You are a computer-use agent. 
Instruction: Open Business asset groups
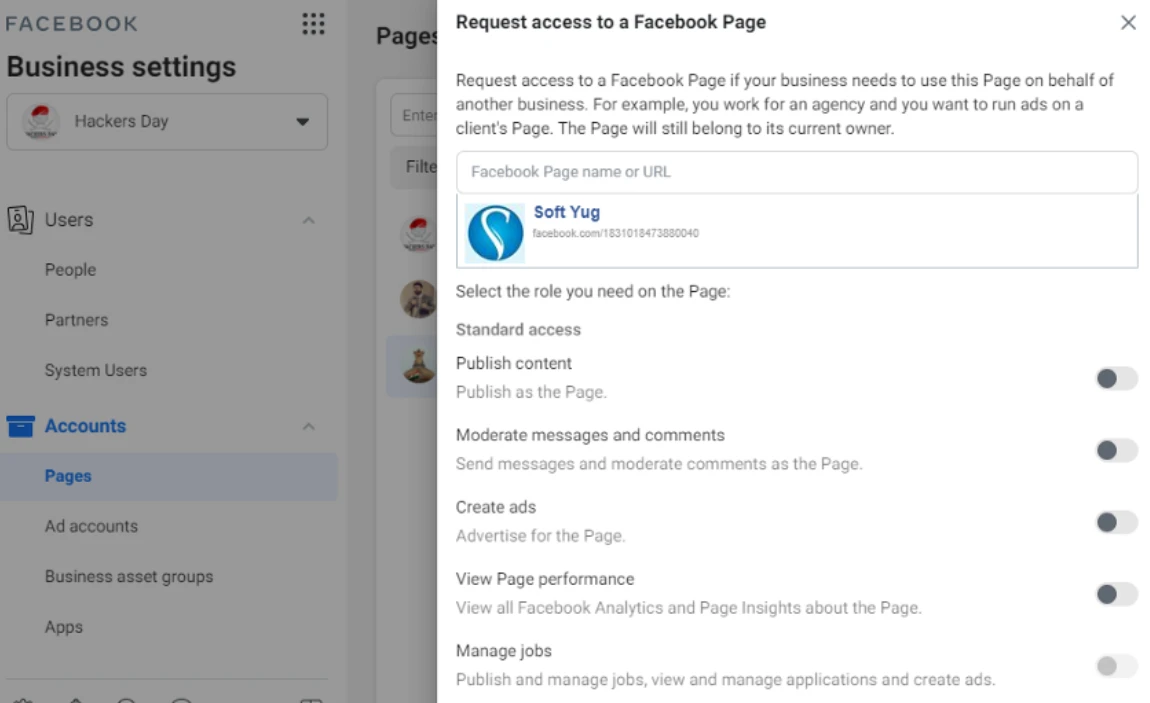129,577
